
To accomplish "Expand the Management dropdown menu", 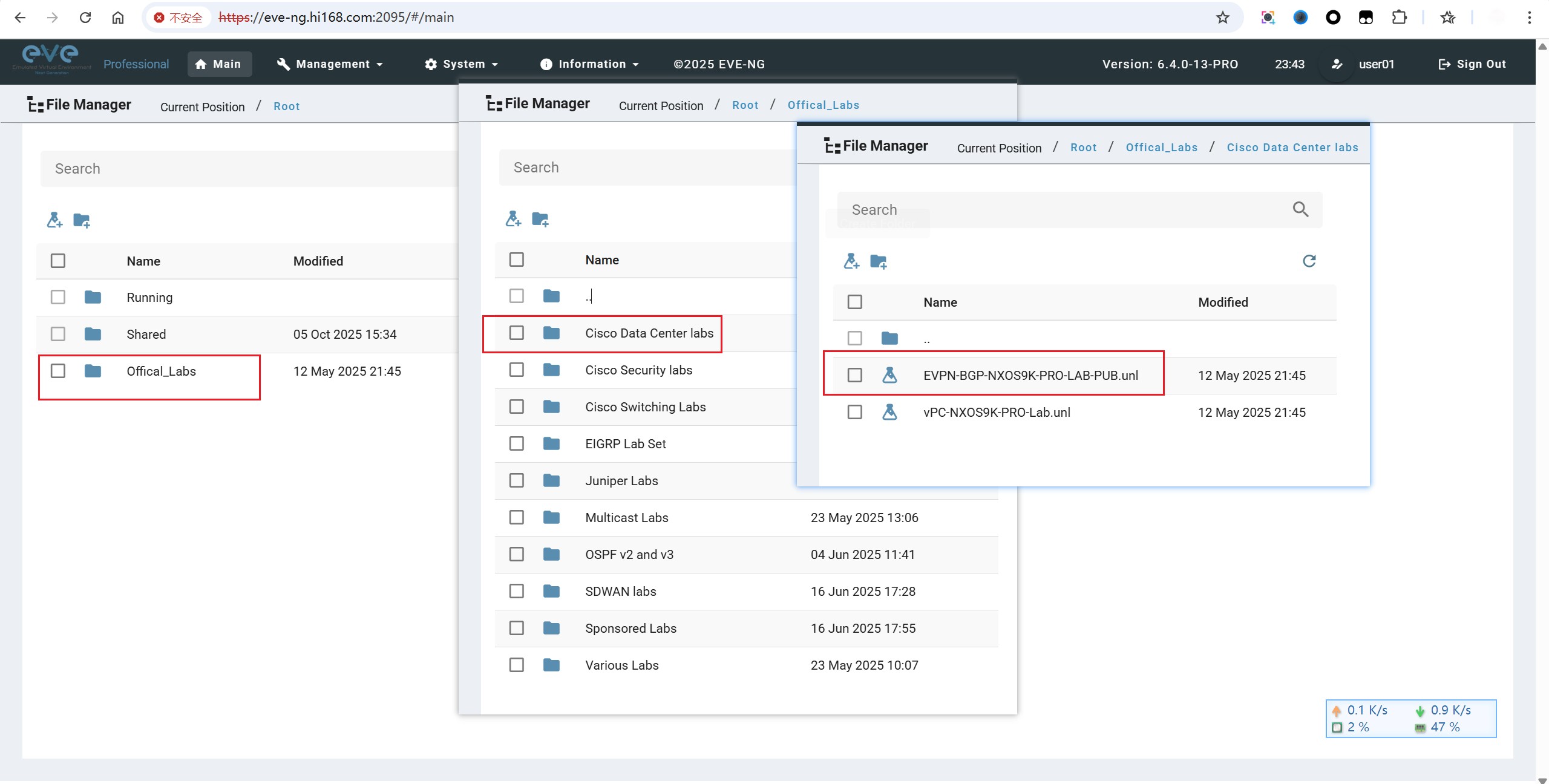I will coord(330,64).
